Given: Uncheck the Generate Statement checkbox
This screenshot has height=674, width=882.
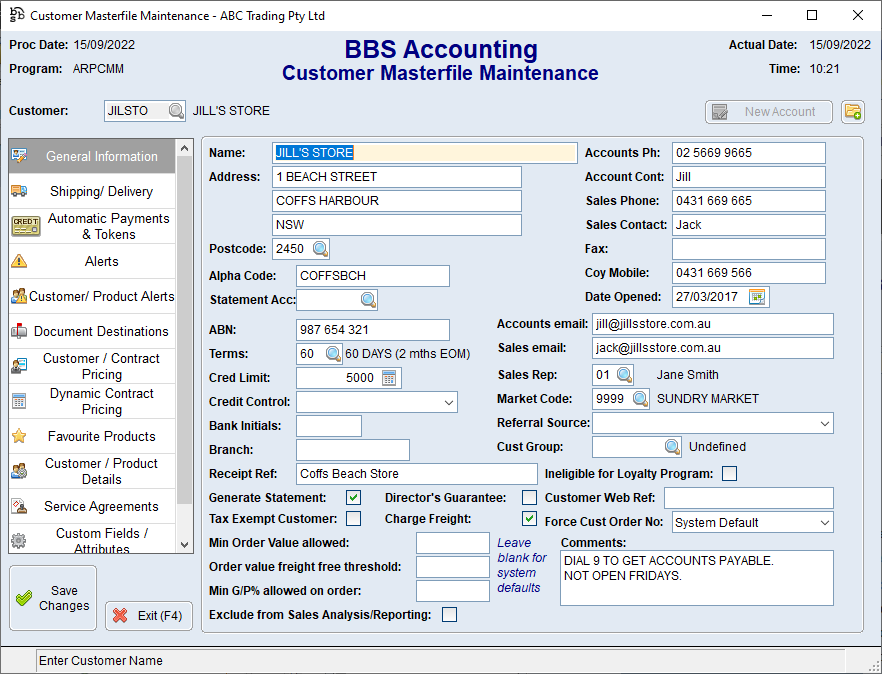Looking at the screenshot, I should click(353, 498).
